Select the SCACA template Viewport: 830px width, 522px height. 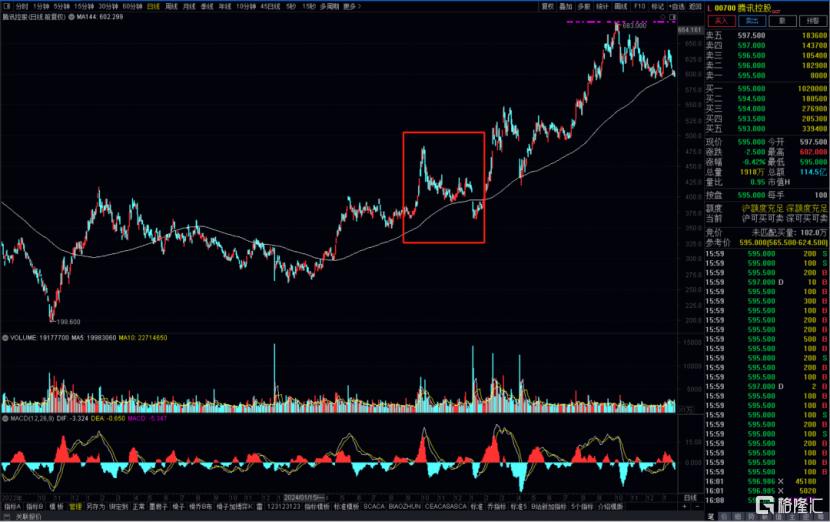(x=374, y=507)
